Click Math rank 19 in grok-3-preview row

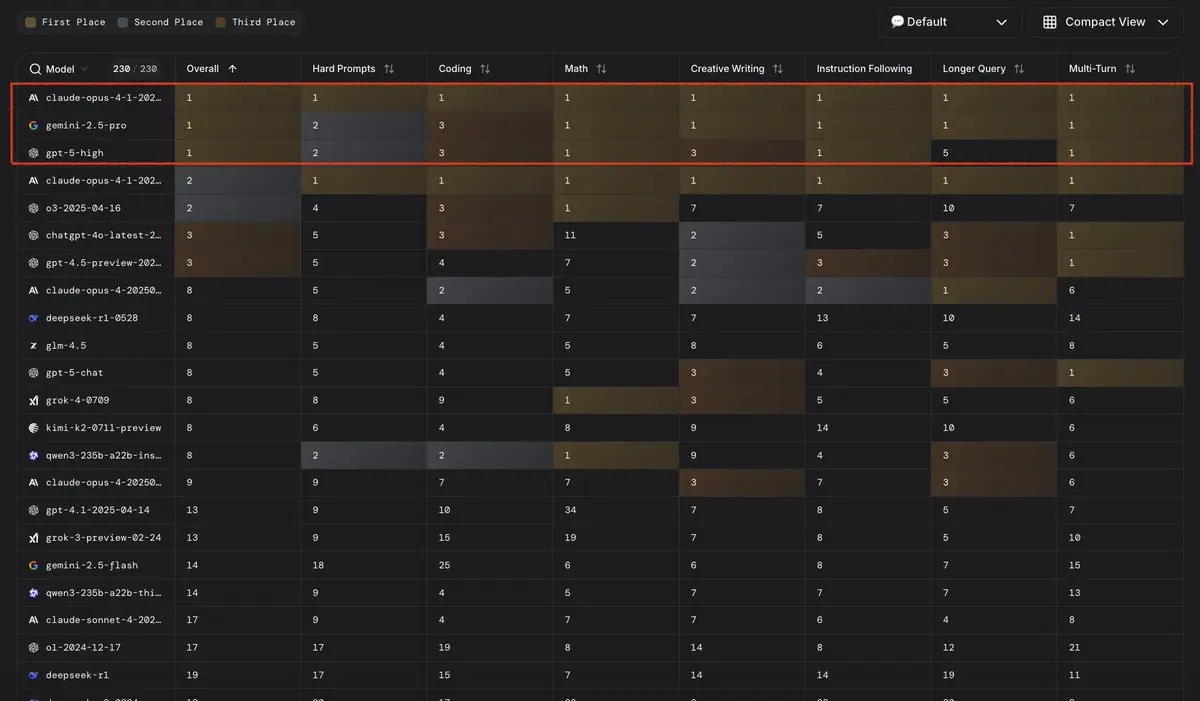(571, 538)
